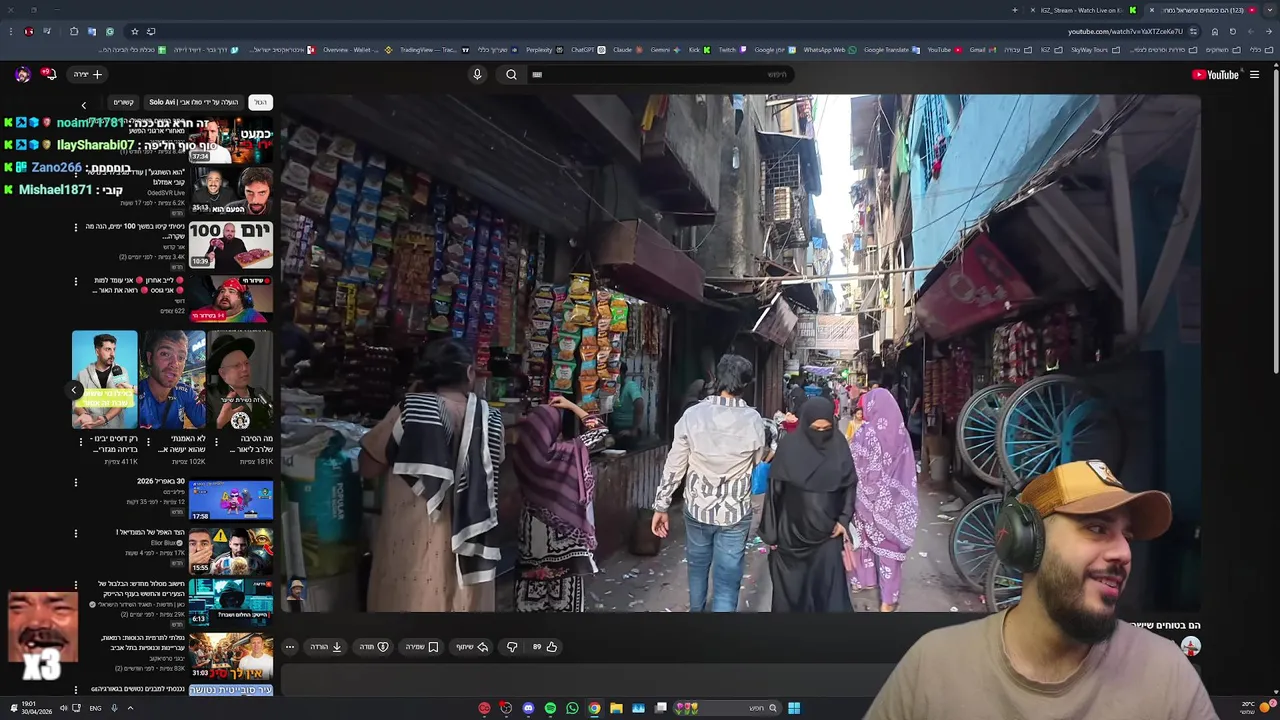Bookmark this page with the star

(135, 31)
